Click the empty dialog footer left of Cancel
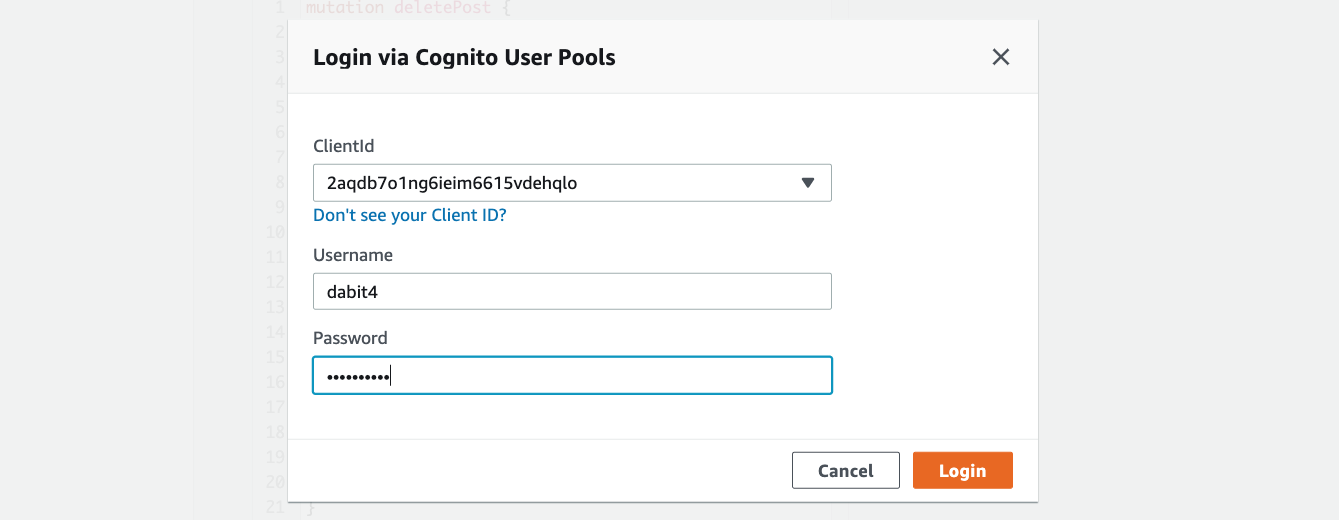The width and height of the screenshot is (1339, 520). (540, 471)
